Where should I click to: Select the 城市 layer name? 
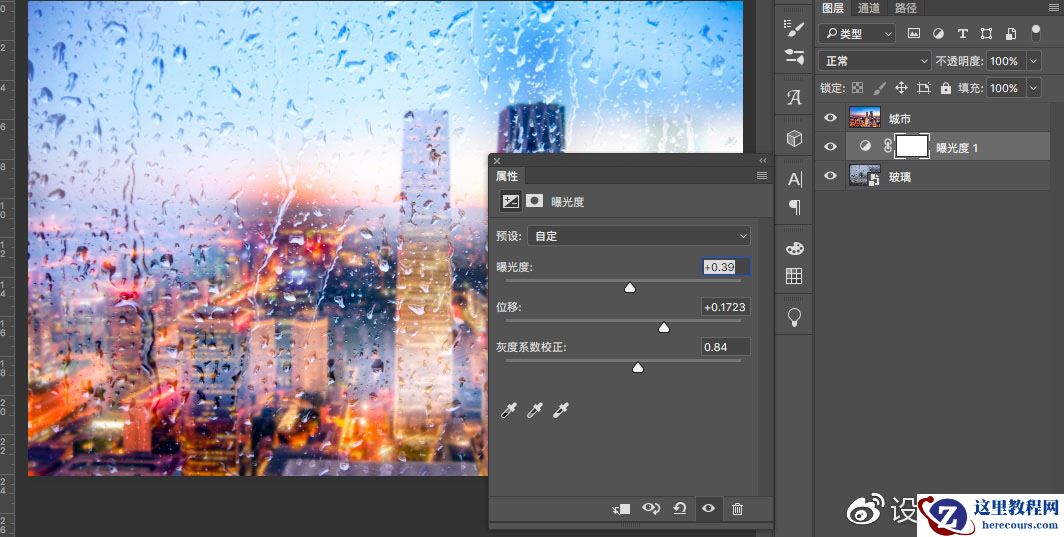(900, 119)
